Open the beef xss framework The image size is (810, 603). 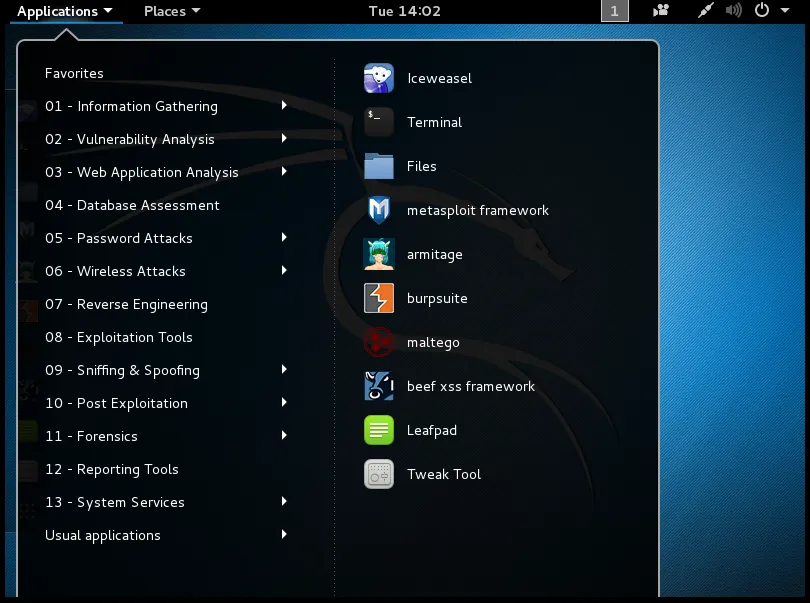pos(470,386)
